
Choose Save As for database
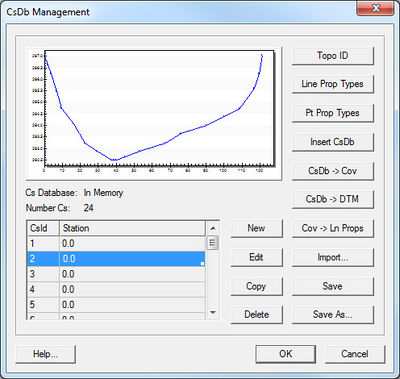tap(333, 315)
